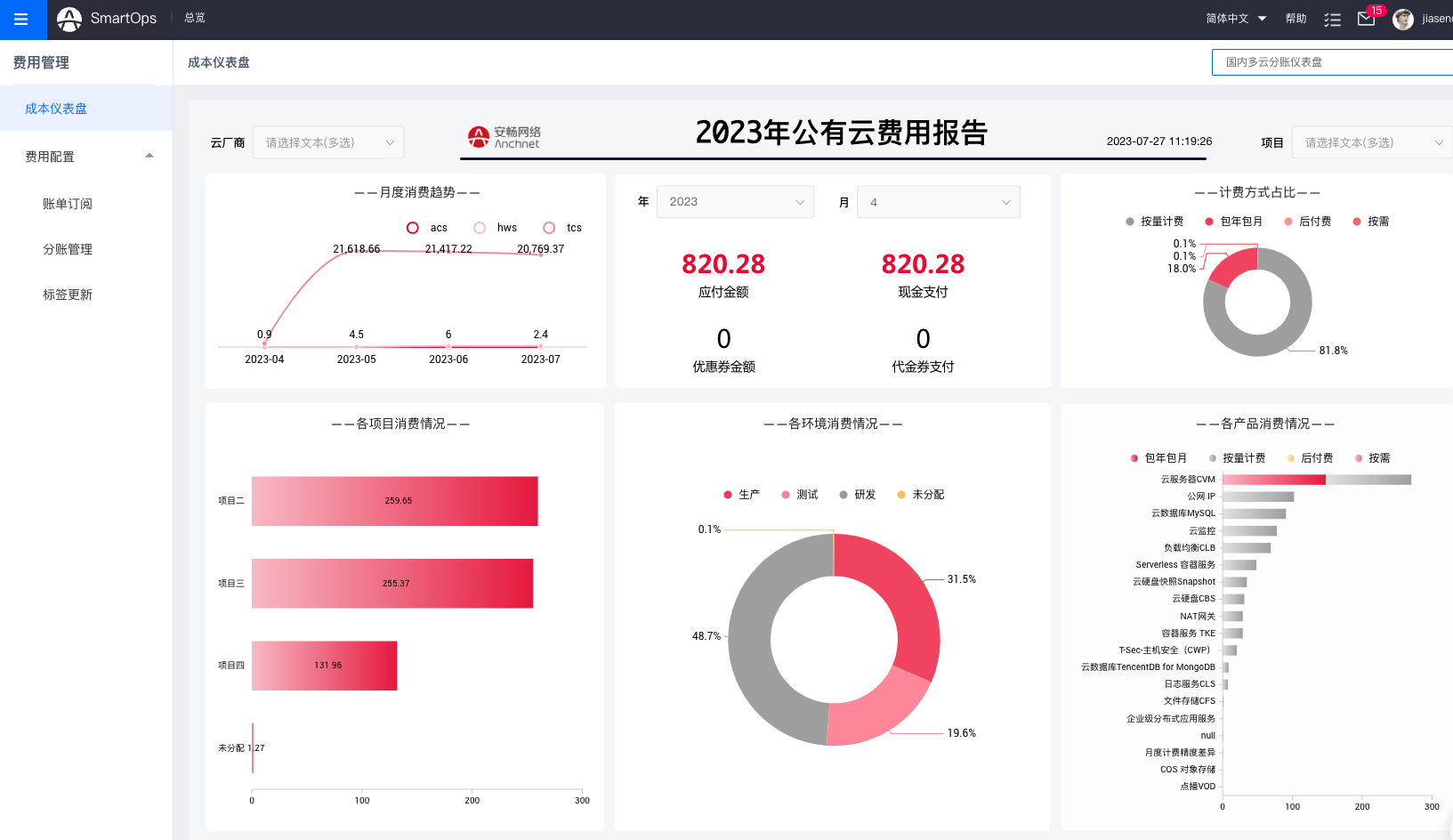Click the 优惠券金额 label

tap(723, 367)
